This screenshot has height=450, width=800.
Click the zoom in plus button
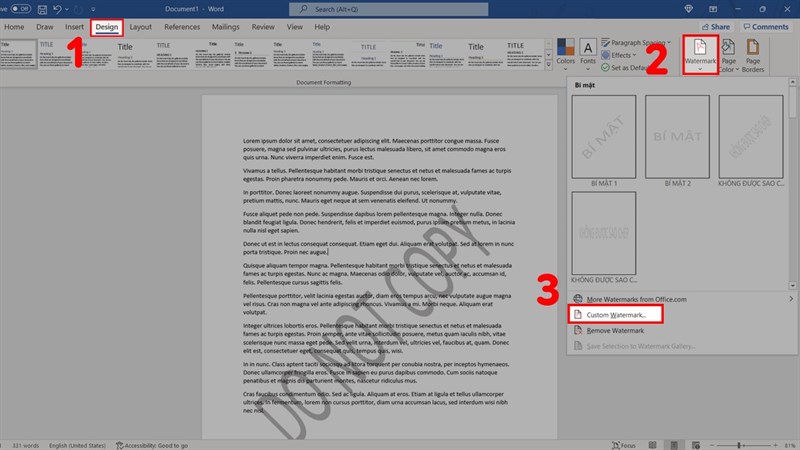[775, 445]
